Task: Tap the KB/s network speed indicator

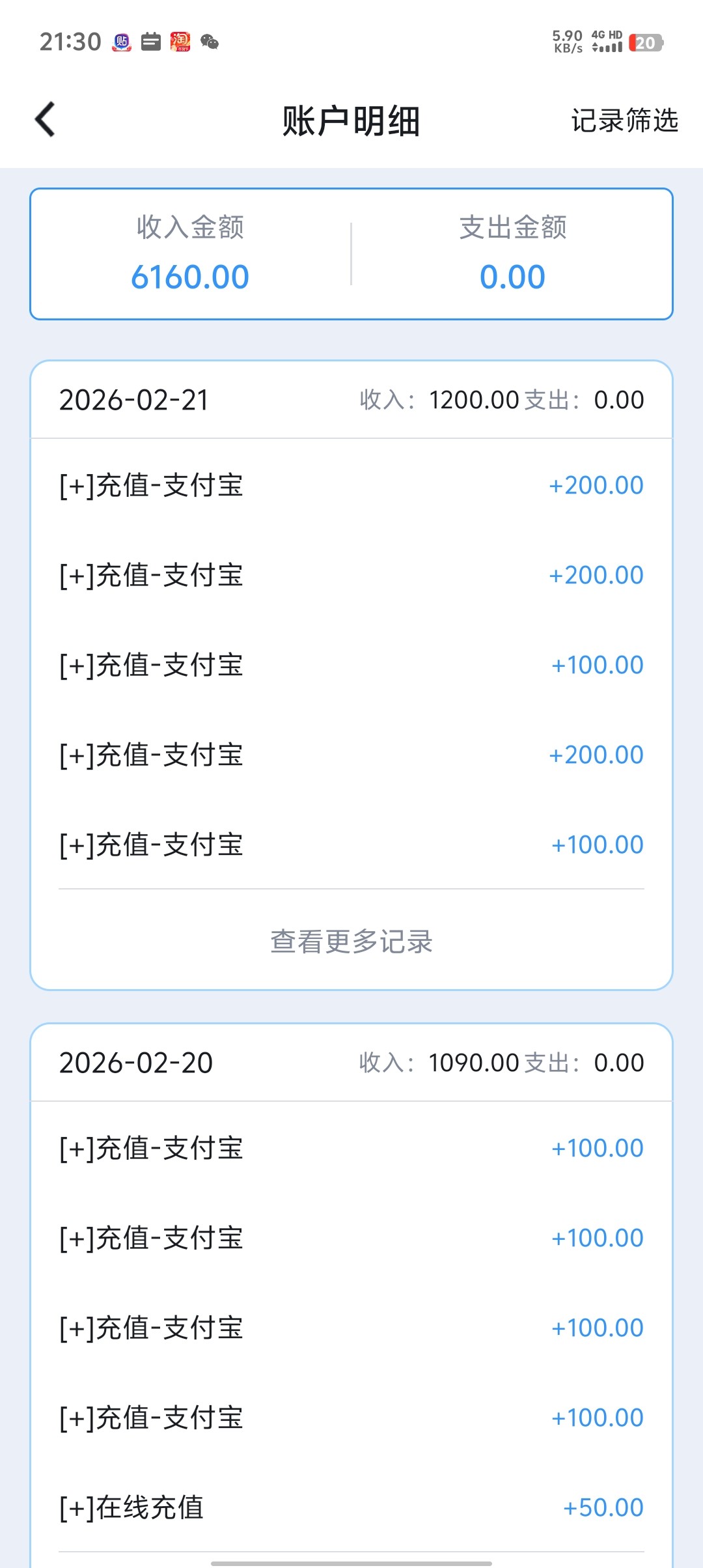Action: [567, 42]
